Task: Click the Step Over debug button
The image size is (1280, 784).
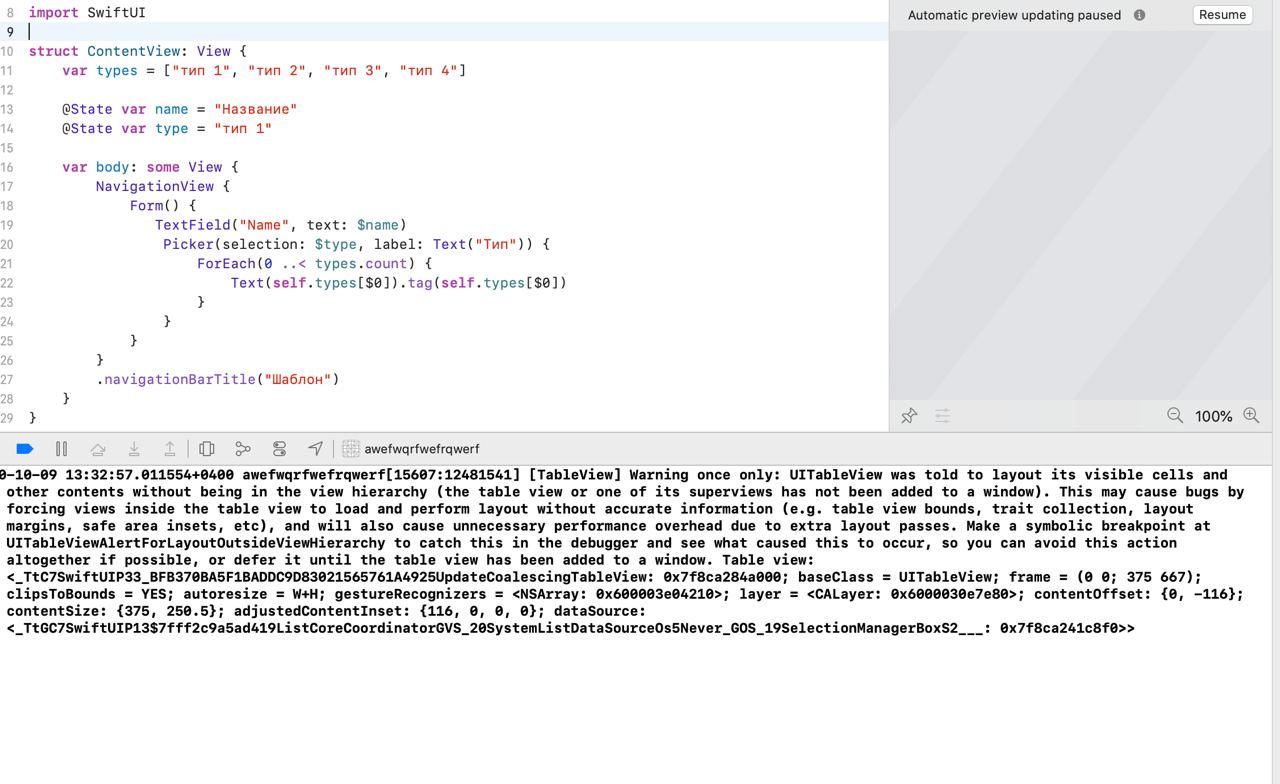Action: [98, 449]
